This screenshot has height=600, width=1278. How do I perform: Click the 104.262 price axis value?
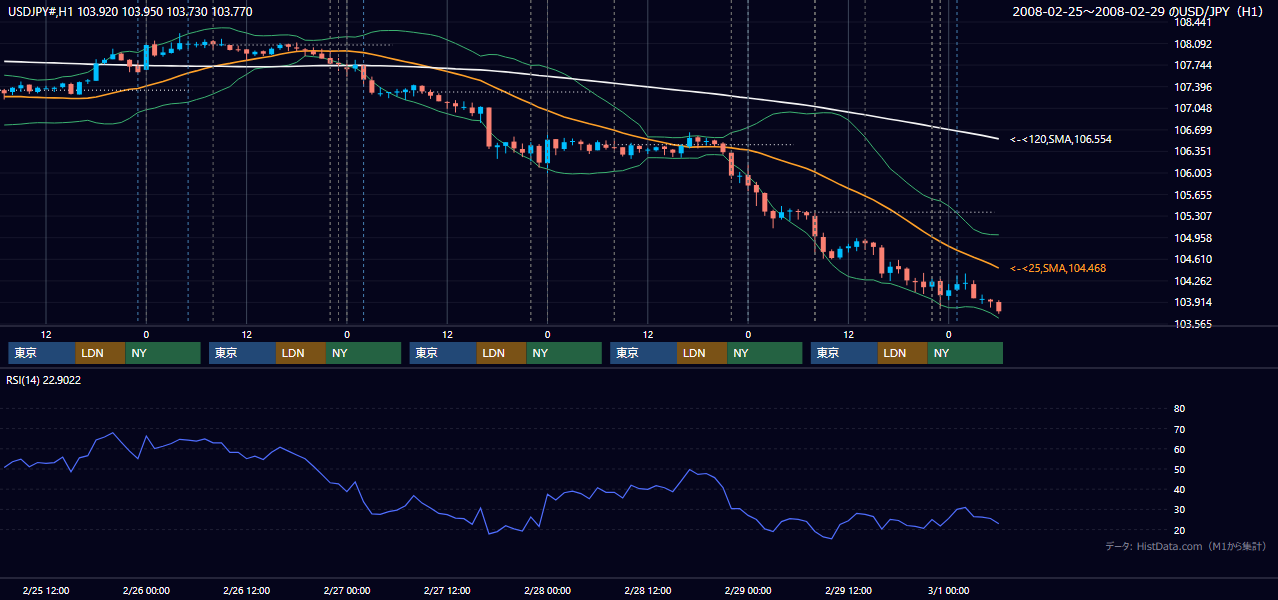(x=1194, y=281)
